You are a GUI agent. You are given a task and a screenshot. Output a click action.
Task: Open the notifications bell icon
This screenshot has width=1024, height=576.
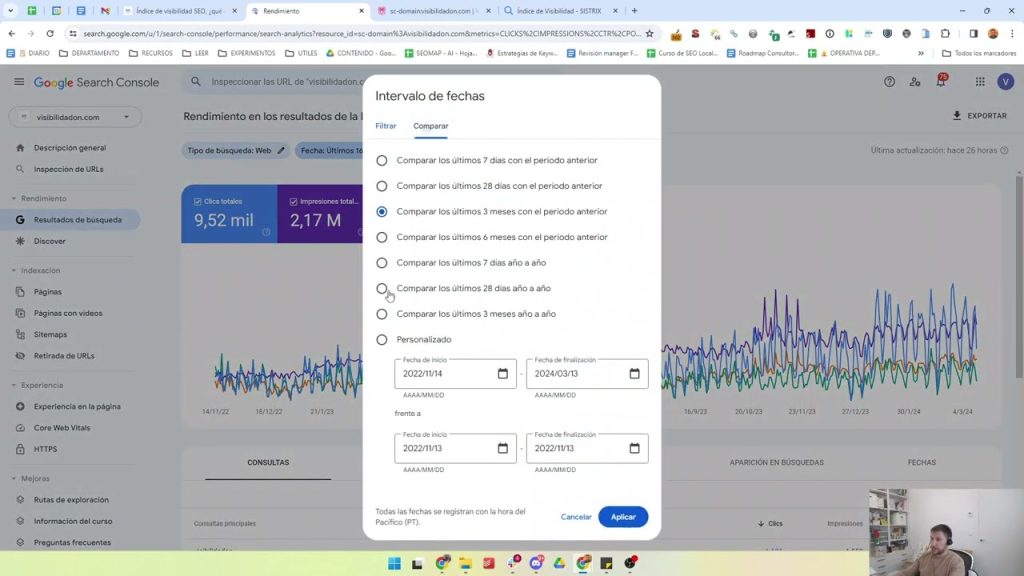coord(940,81)
